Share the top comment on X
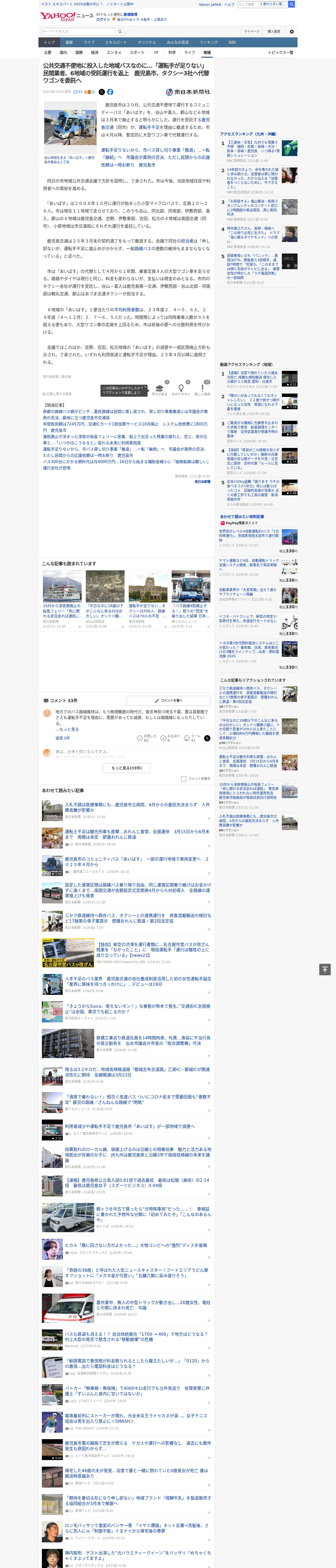The height and width of the screenshot is (1568, 336). coord(207,738)
